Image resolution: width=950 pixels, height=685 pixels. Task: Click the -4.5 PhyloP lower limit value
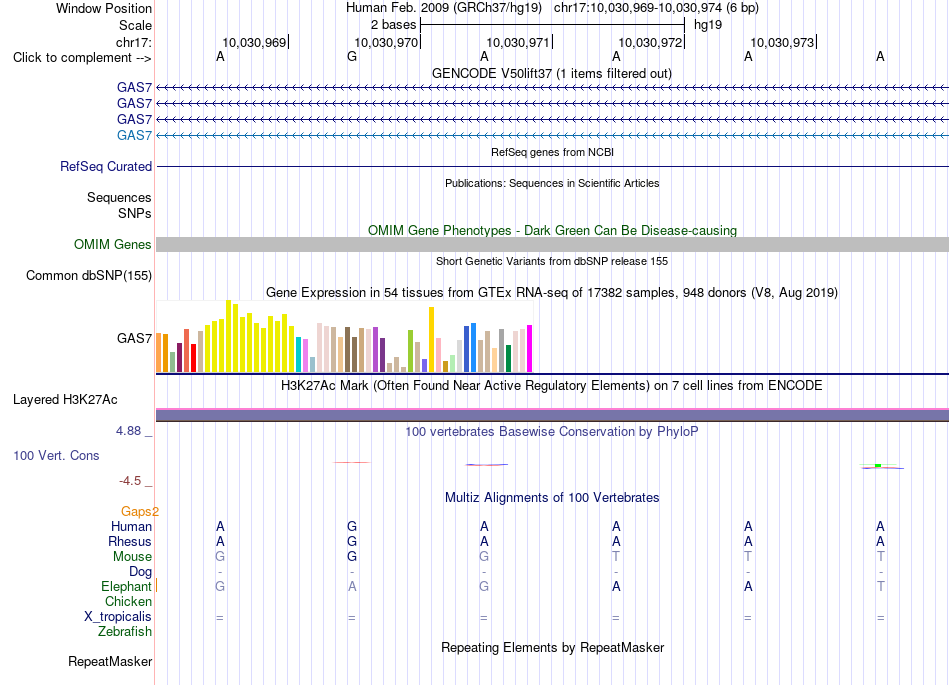point(130,481)
